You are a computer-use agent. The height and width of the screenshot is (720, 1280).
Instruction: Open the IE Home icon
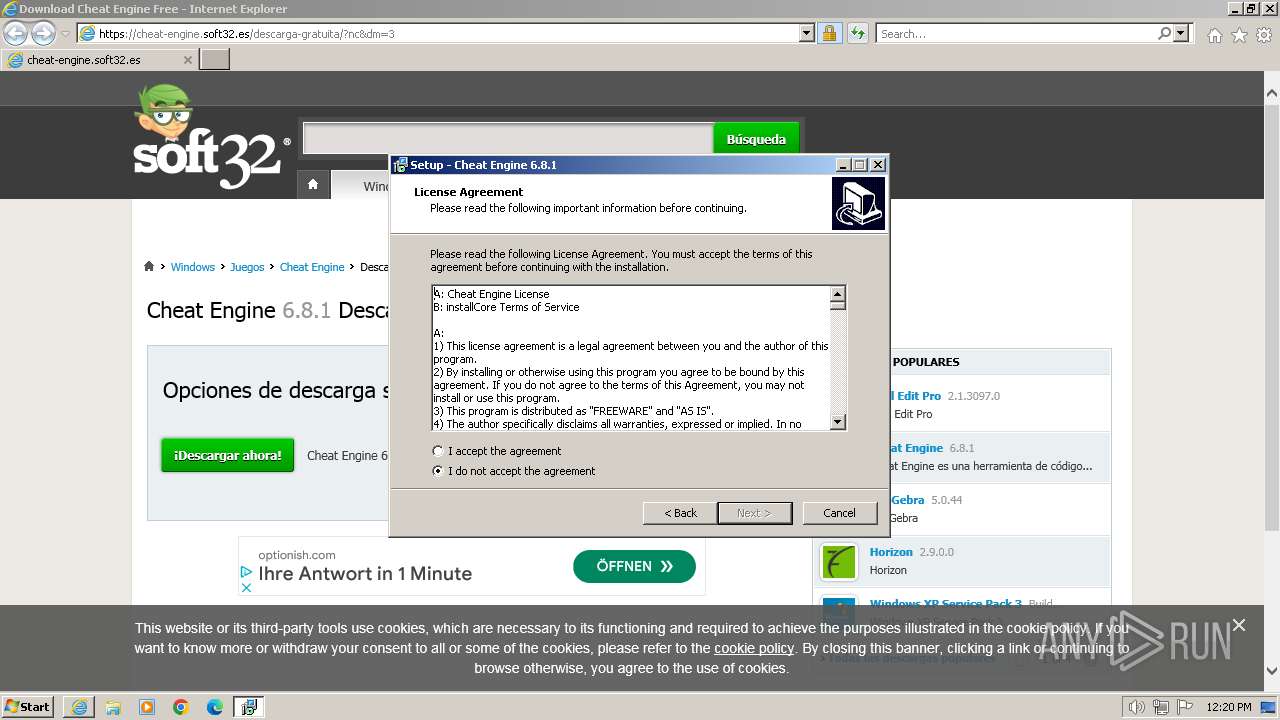pyautogui.click(x=1214, y=35)
